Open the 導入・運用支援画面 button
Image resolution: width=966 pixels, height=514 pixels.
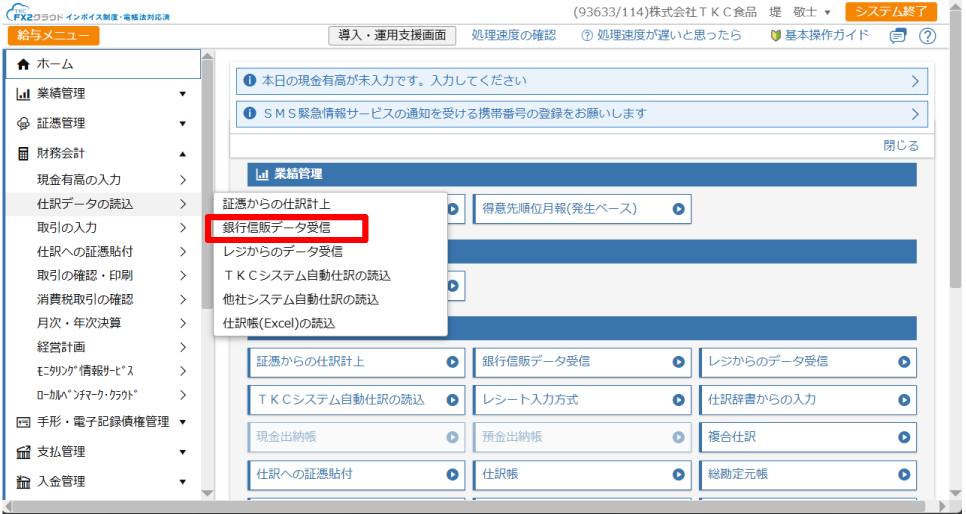392,36
